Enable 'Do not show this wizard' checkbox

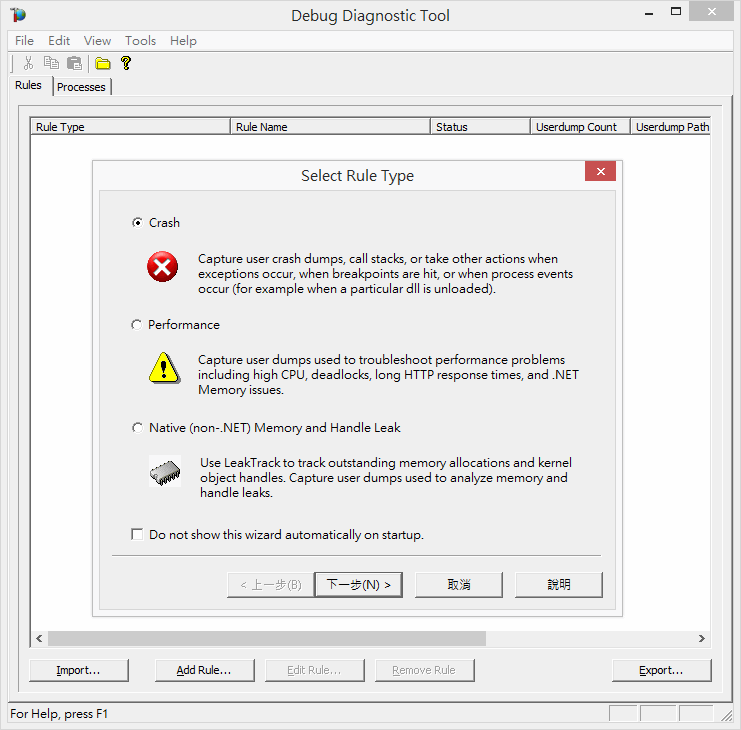coord(138,535)
